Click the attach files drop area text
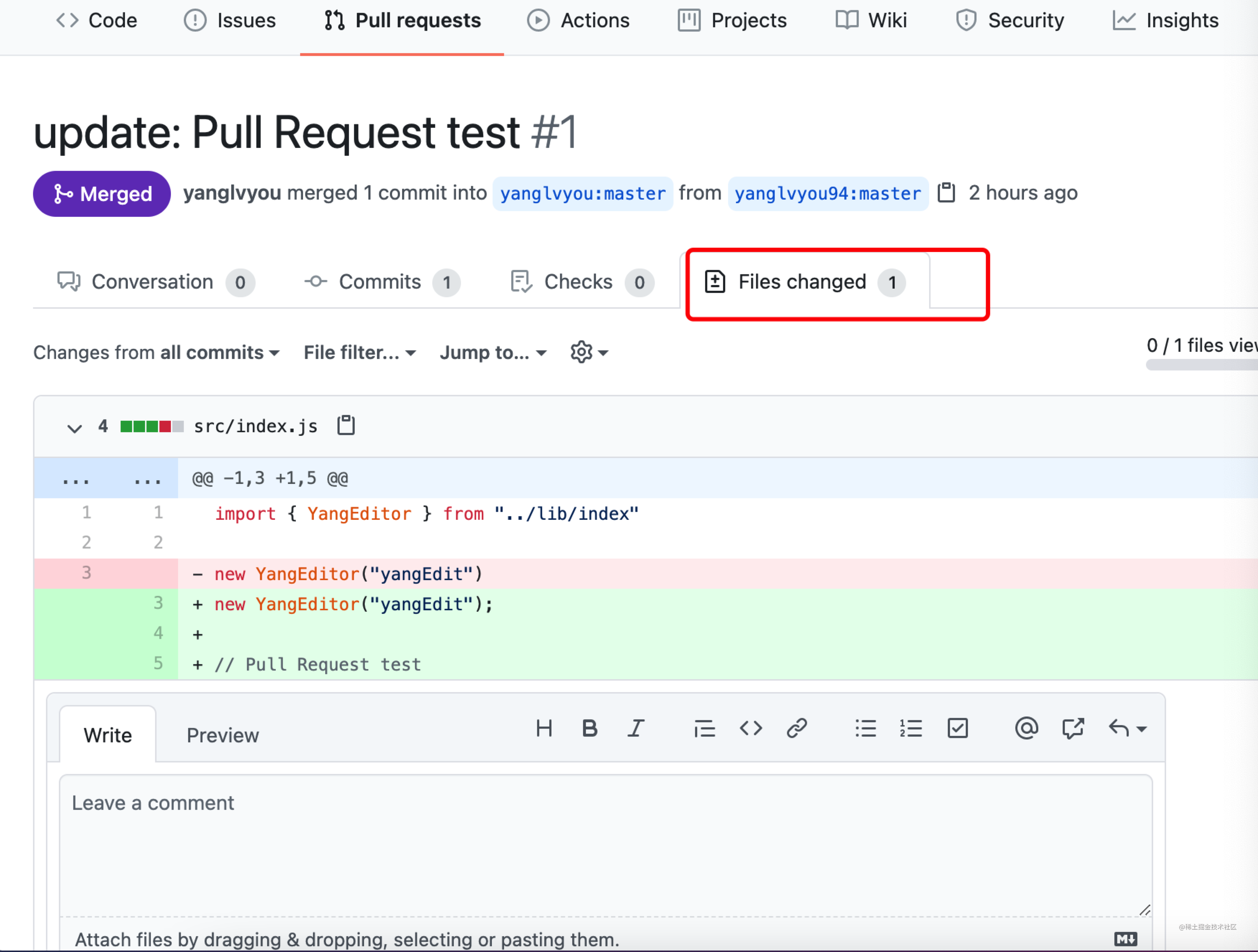Viewport: 1258px width, 952px height. pos(347,939)
